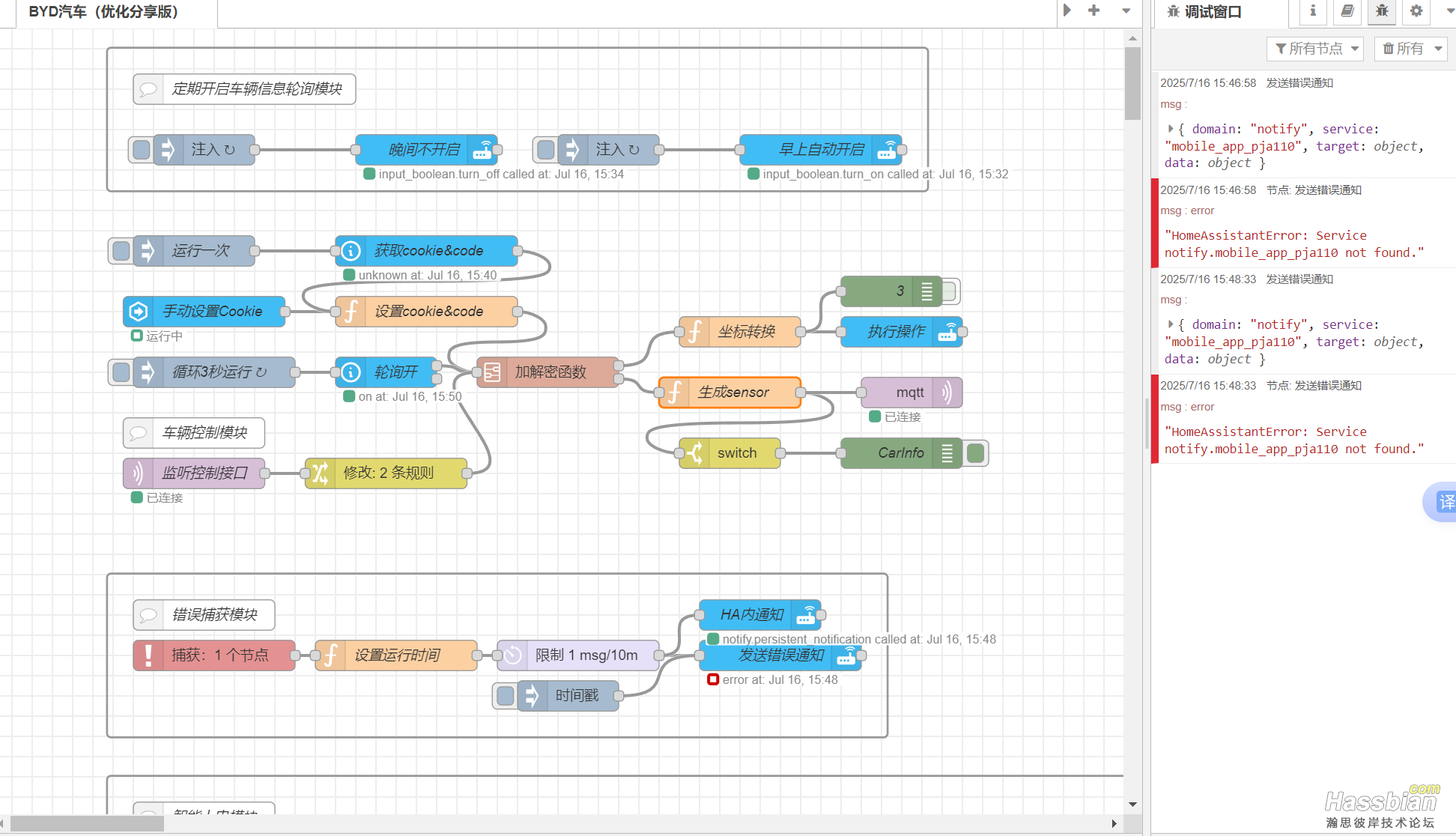Click the 执行操作 node's service icon
Viewport: 1456px width, 836px height.
[x=947, y=332]
